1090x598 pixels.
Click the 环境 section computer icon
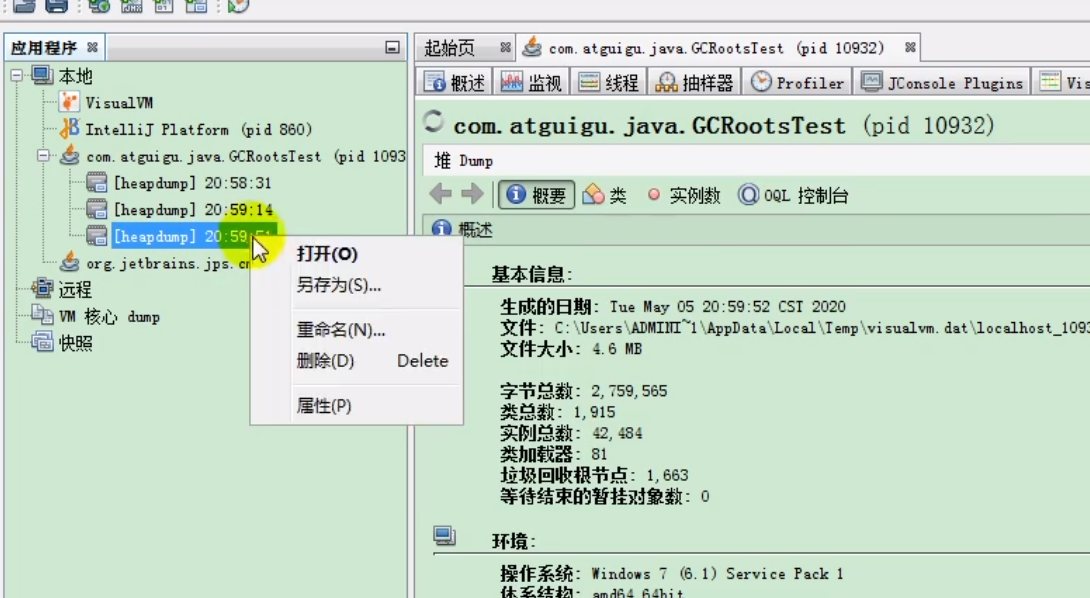(444, 536)
